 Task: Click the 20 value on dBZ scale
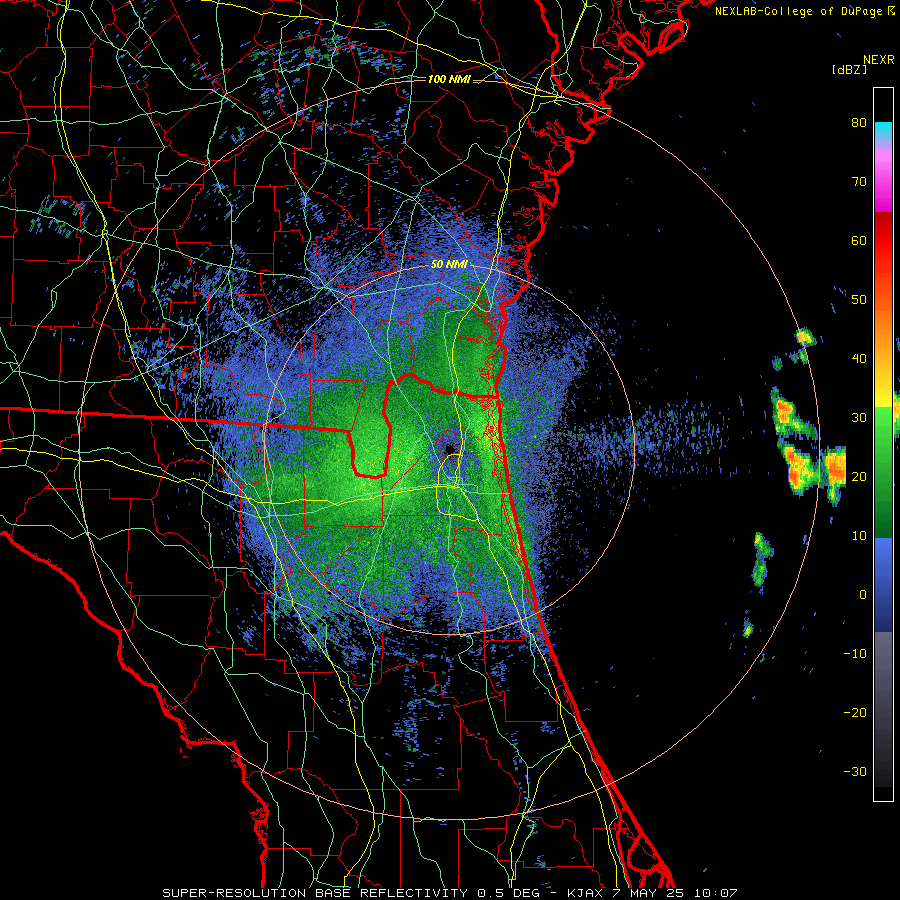(859, 476)
